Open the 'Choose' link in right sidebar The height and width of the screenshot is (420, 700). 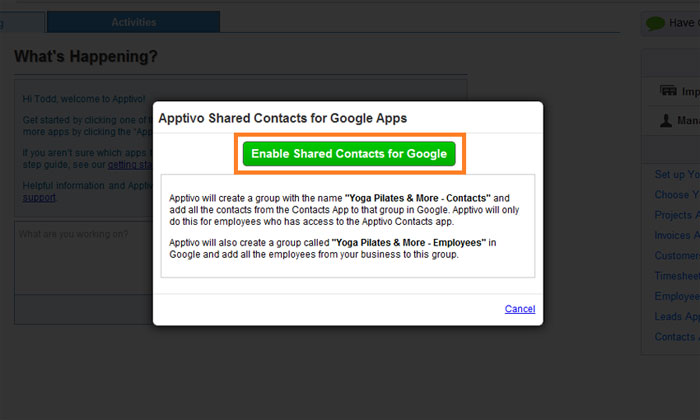click(676, 195)
